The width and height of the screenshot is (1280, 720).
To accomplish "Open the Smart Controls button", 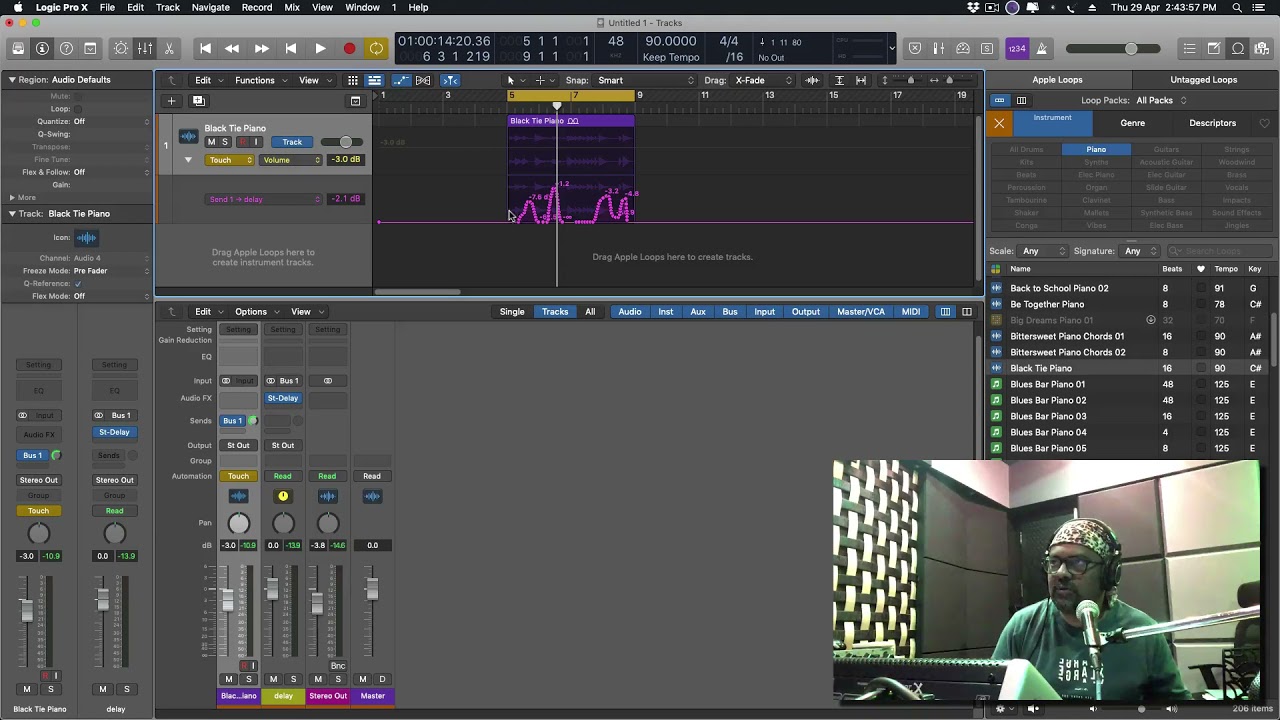I will pyautogui.click(x=121, y=48).
